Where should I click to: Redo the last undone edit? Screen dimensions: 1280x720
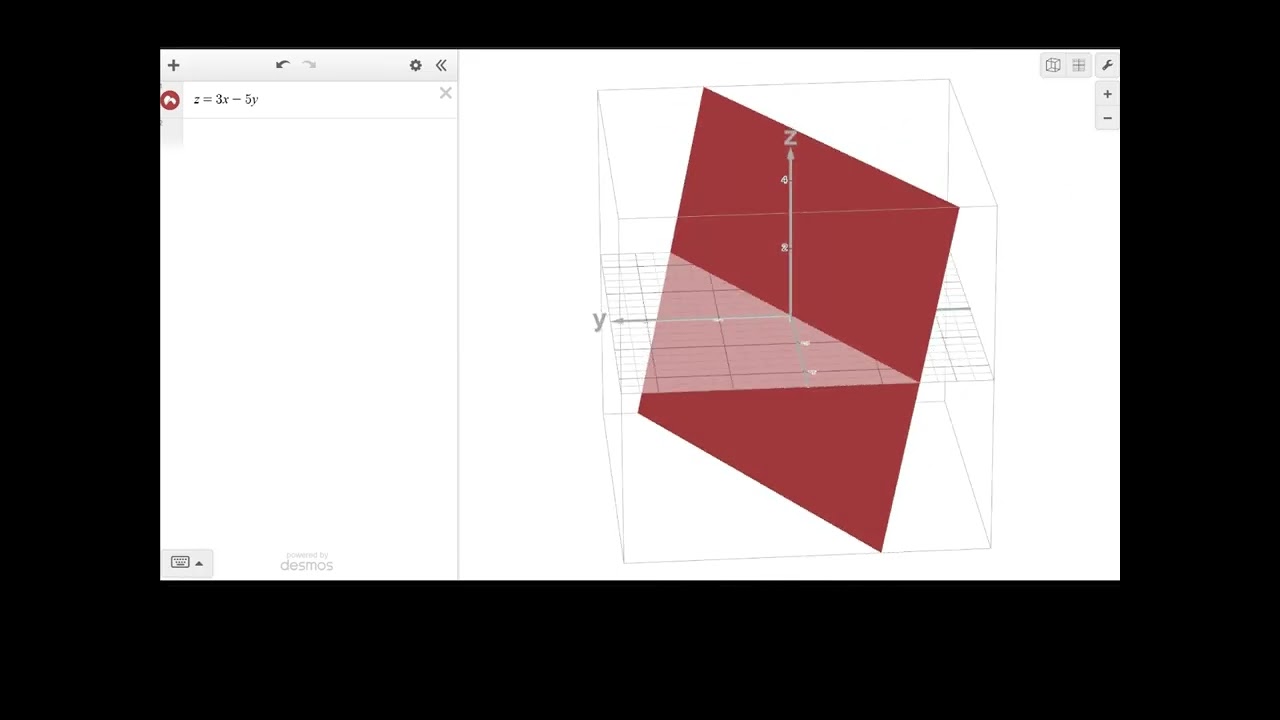pyautogui.click(x=309, y=65)
